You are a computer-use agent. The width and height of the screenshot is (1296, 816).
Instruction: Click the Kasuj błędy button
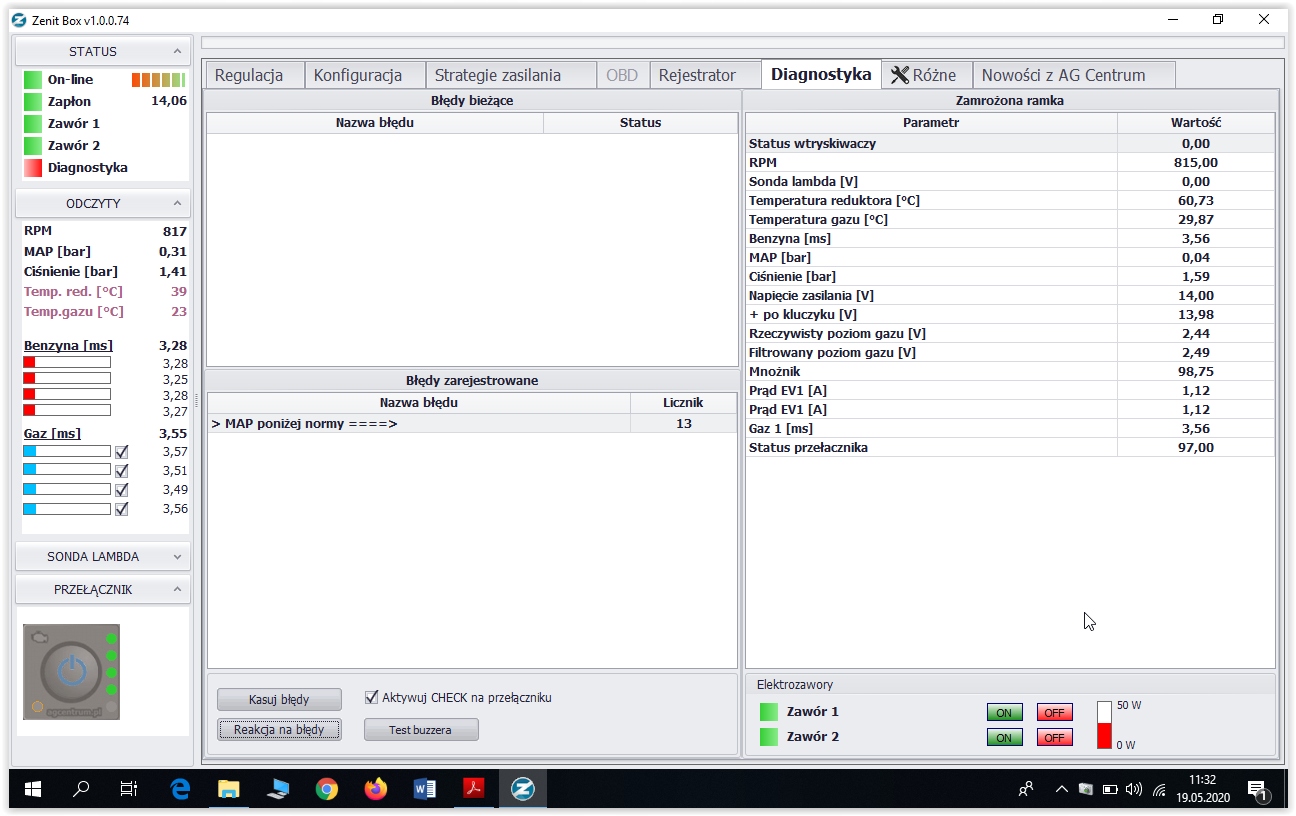(279, 699)
